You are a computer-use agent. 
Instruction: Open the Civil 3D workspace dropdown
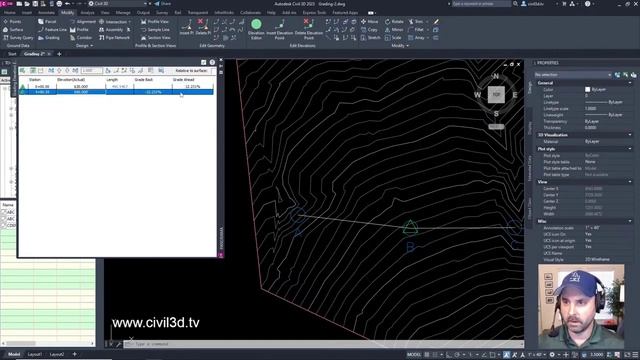click(x=118, y=4)
